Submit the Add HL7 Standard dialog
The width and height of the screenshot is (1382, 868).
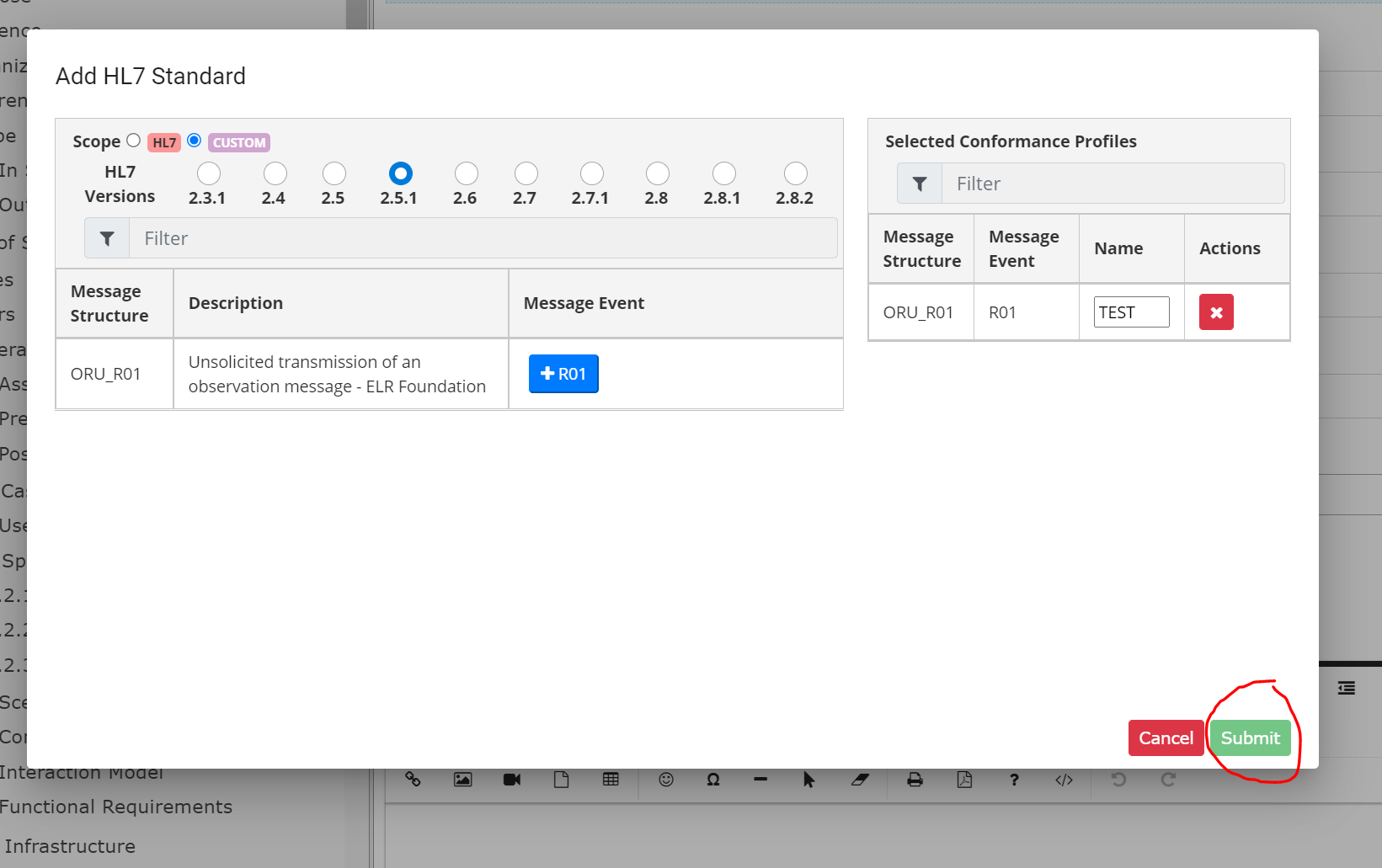(1250, 738)
